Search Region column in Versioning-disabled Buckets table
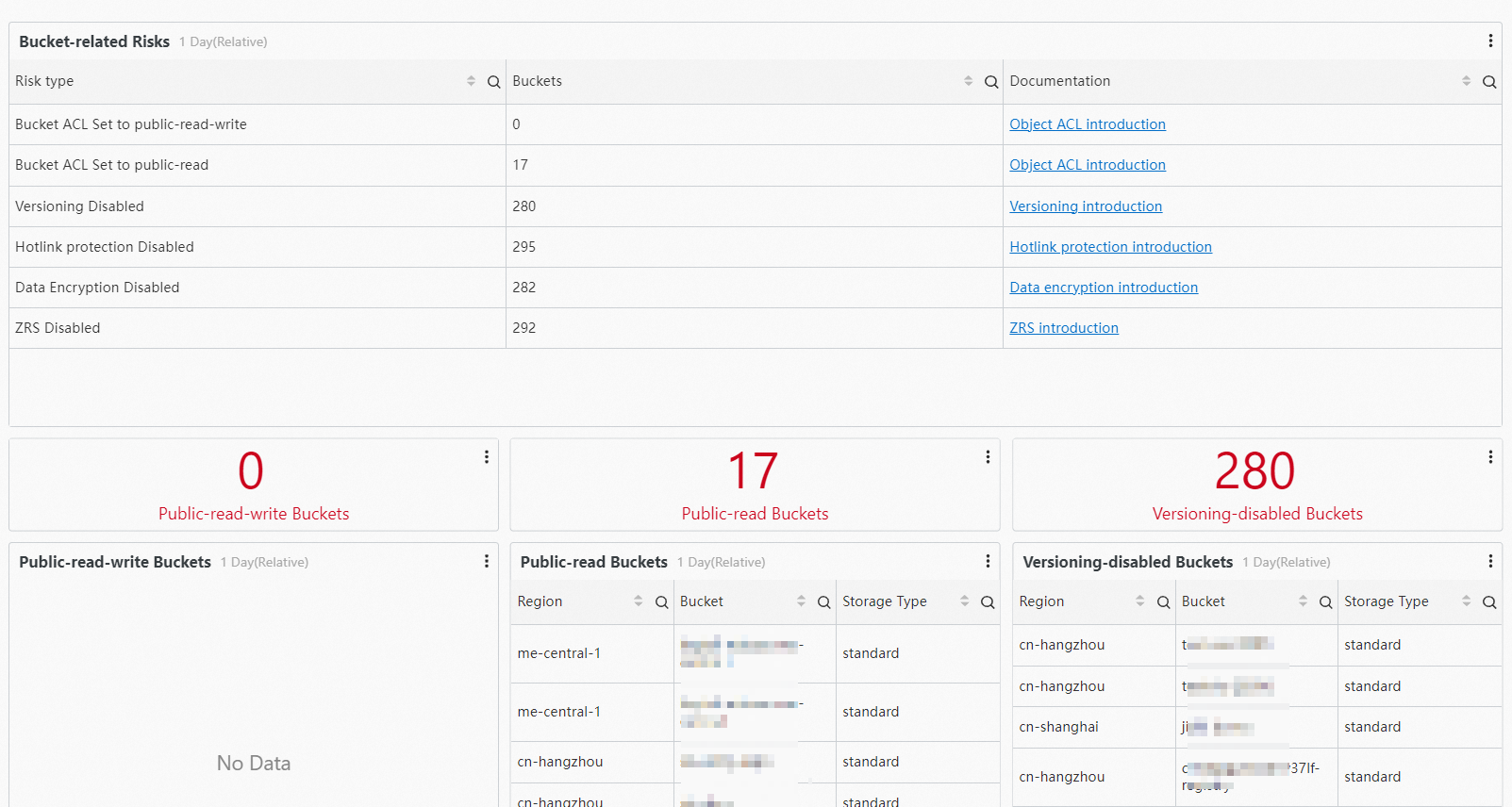 pos(1163,602)
